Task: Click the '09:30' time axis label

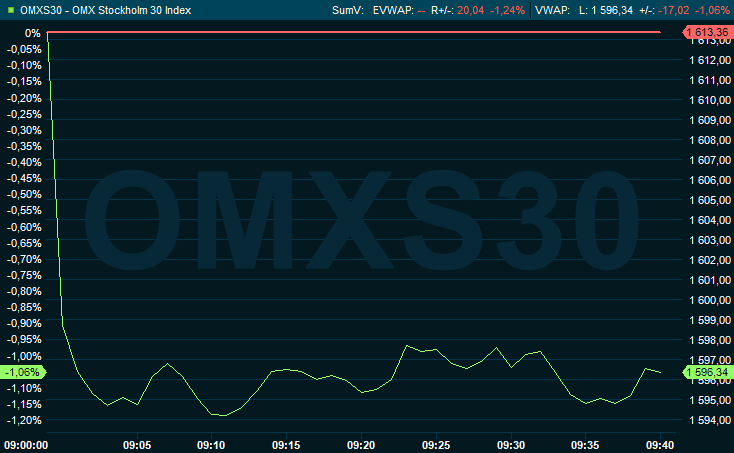Action: [511, 445]
